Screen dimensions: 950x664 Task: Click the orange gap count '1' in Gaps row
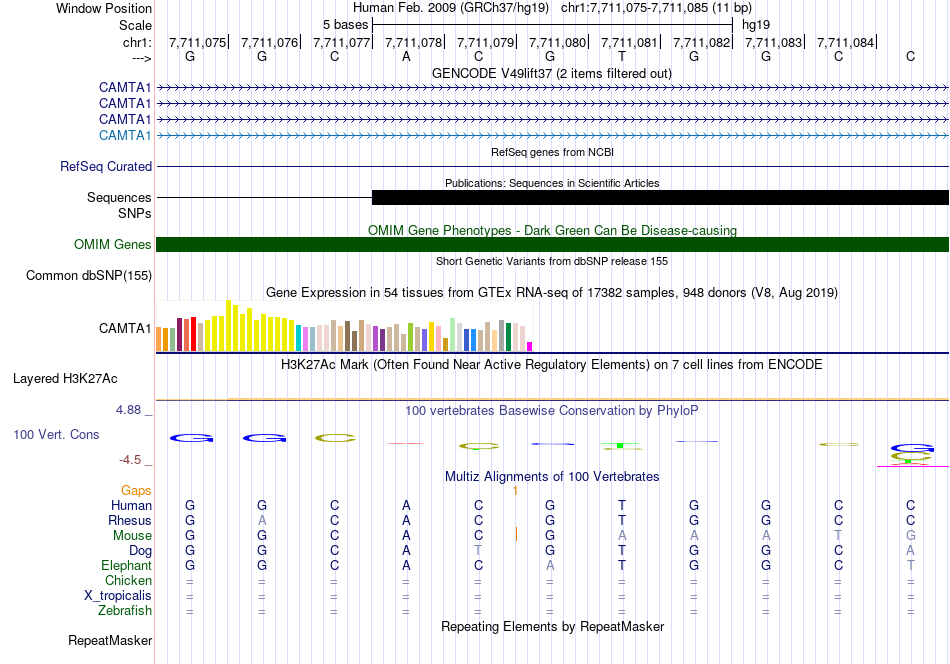[516, 491]
